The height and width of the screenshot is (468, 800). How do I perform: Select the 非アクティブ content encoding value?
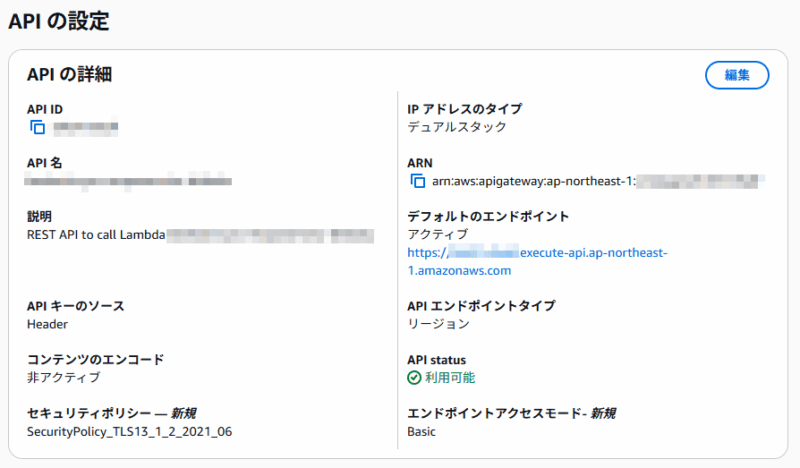click(x=64, y=378)
